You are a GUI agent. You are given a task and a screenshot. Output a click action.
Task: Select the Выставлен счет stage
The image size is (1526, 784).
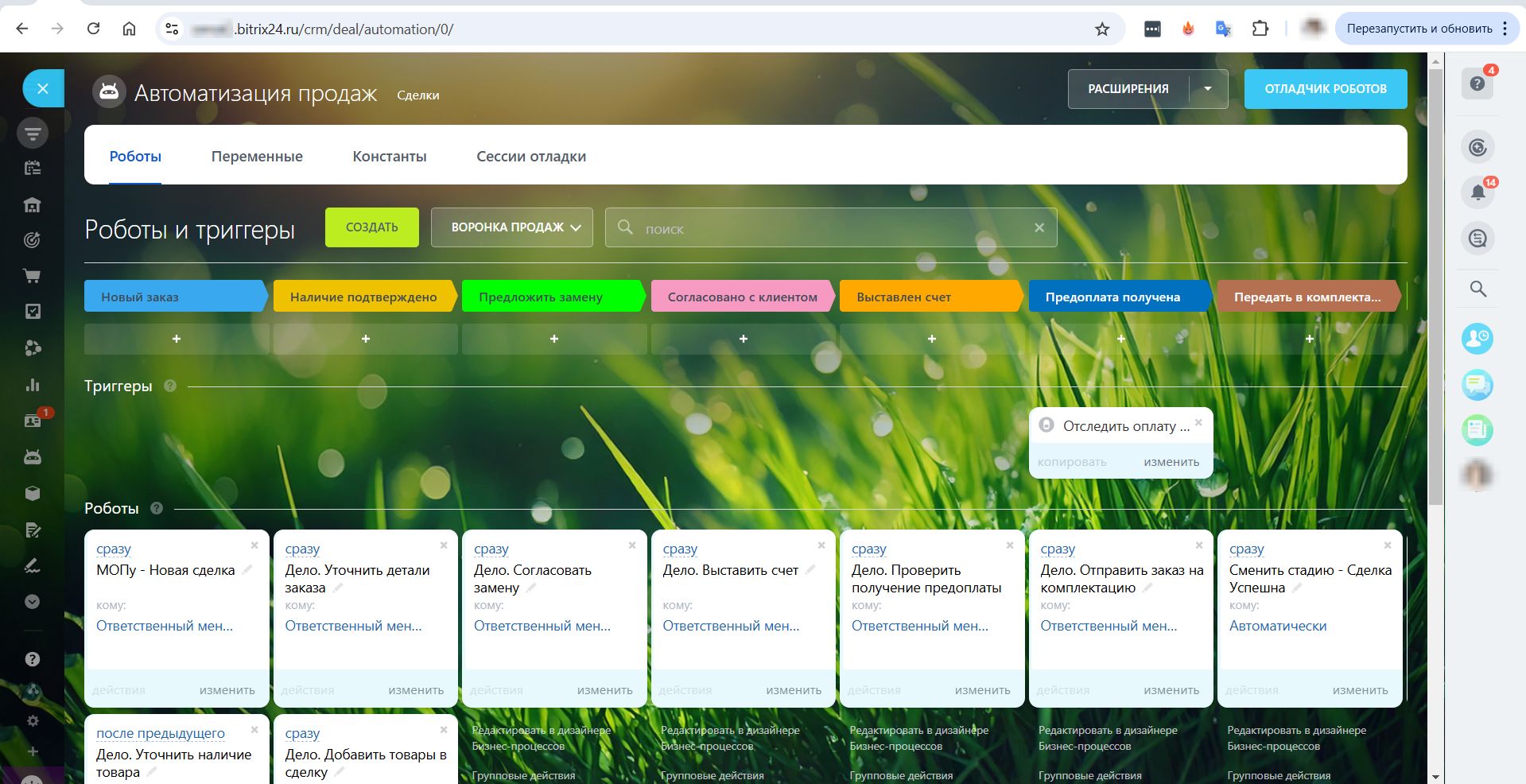931,297
